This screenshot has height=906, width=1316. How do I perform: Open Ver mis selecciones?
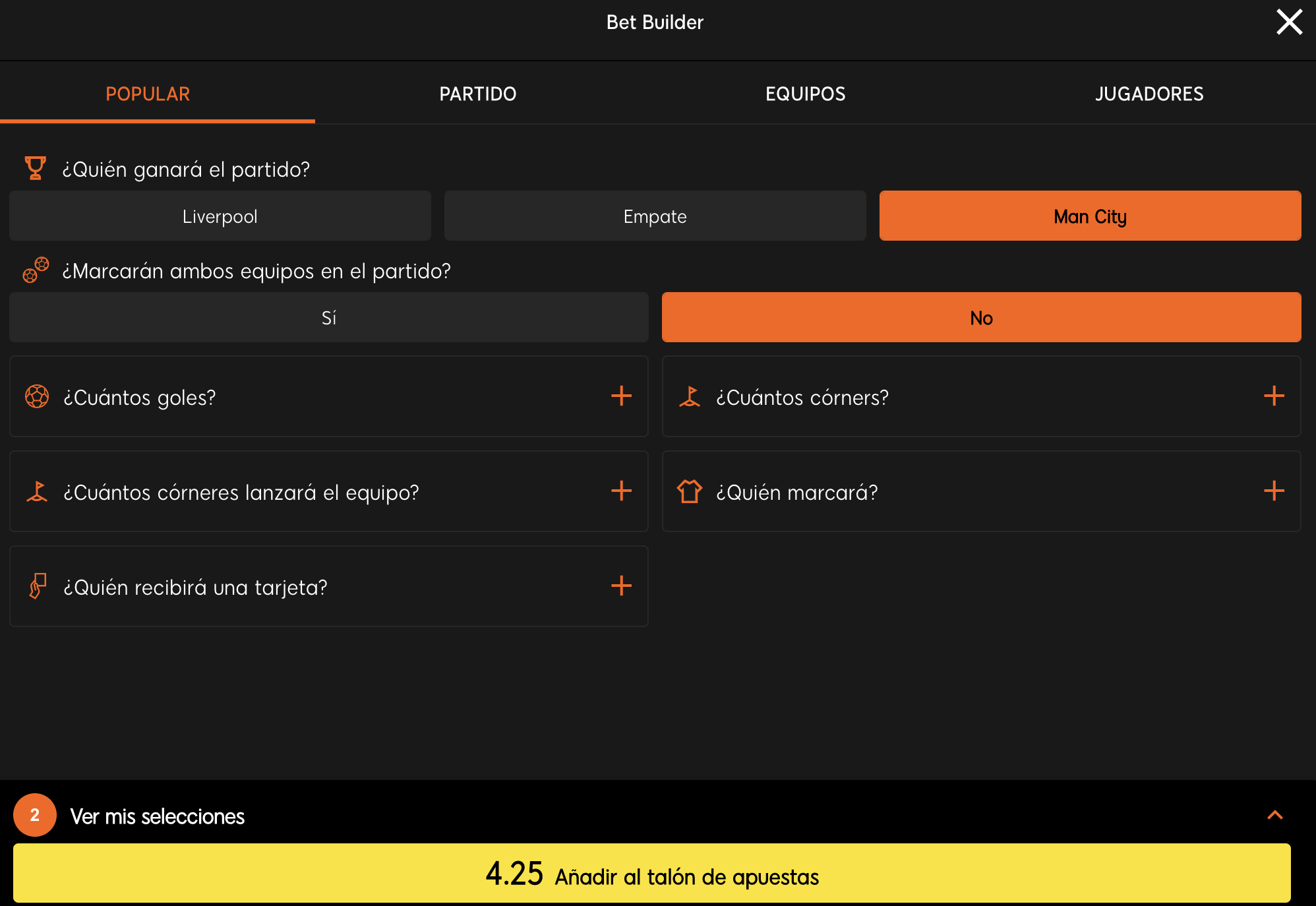pyautogui.click(x=158, y=816)
